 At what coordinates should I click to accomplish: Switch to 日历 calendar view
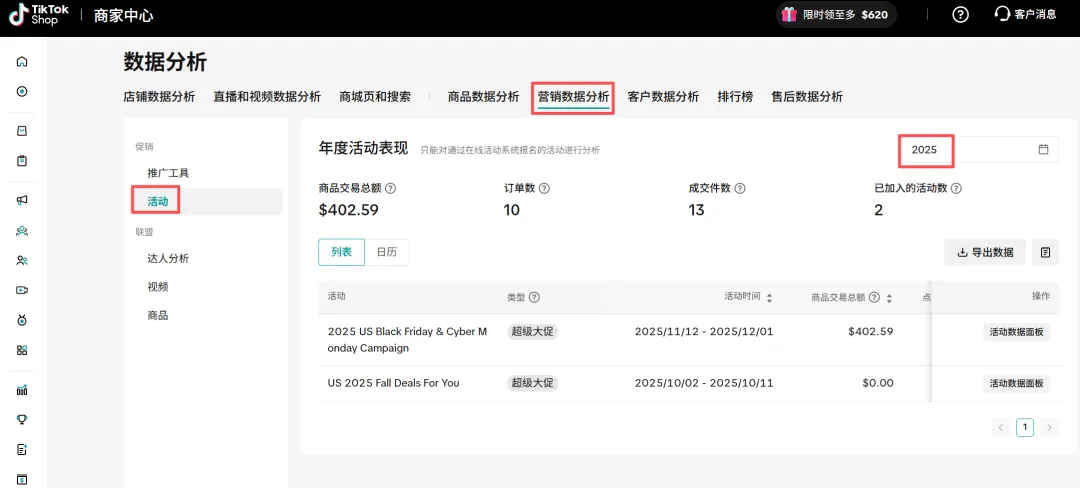click(386, 253)
